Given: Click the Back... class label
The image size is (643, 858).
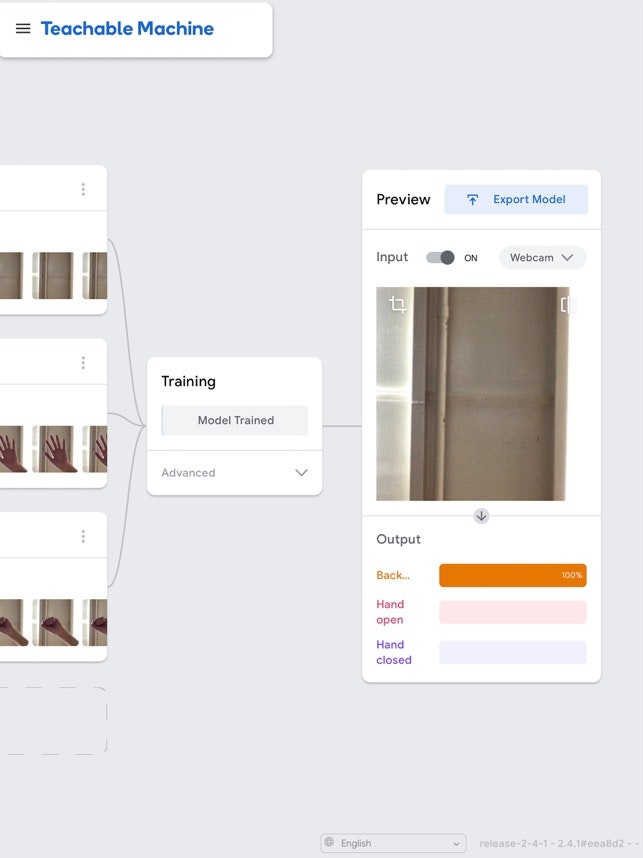Looking at the screenshot, I should click(x=393, y=575).
